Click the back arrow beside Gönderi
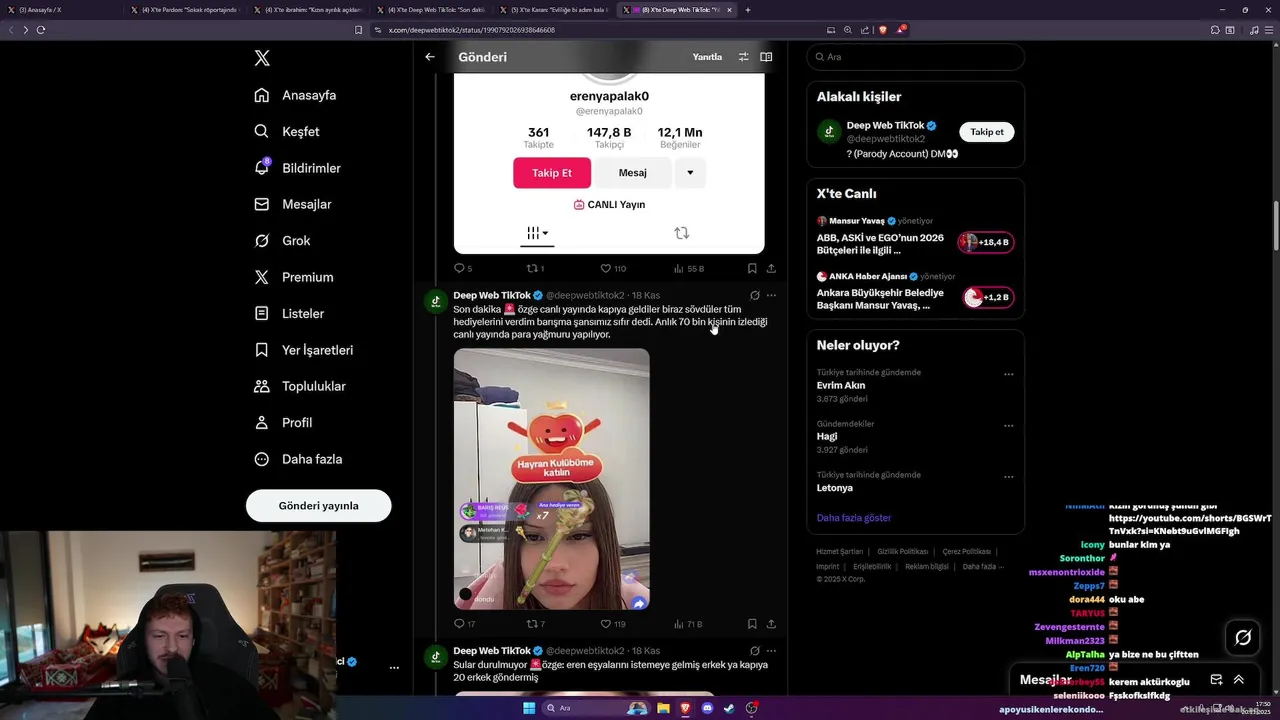The height and width of the screenshot is (720, 1280). tap(430, 57)
